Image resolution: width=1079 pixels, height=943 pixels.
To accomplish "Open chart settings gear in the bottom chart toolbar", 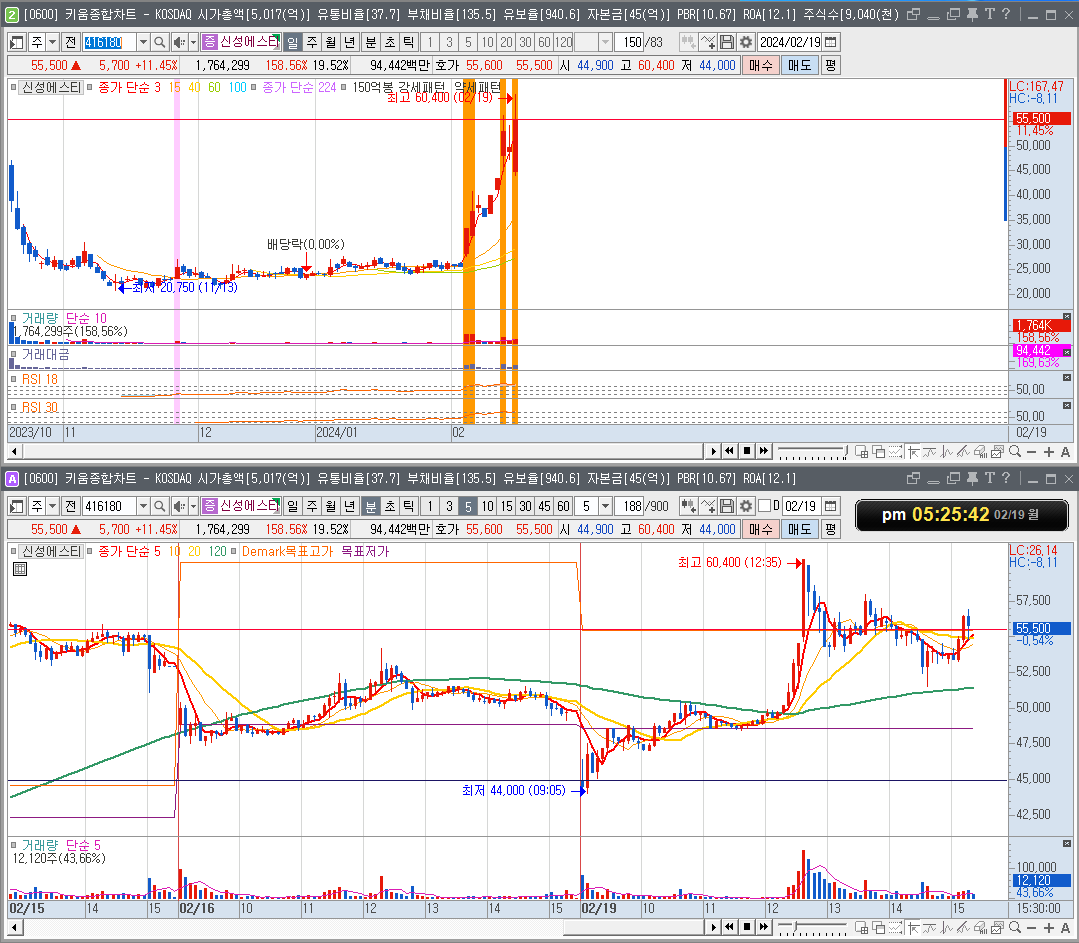I will (x=746, y=507).
